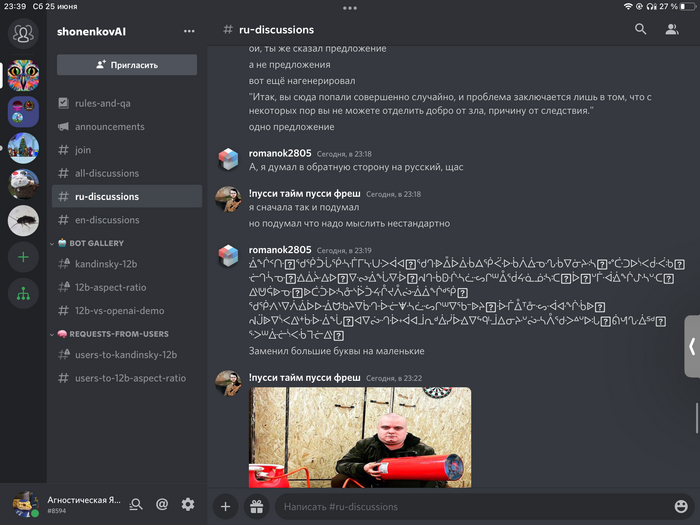Open the announcements channel
Viewport: 700px width, 525px height.
(127, 126)
